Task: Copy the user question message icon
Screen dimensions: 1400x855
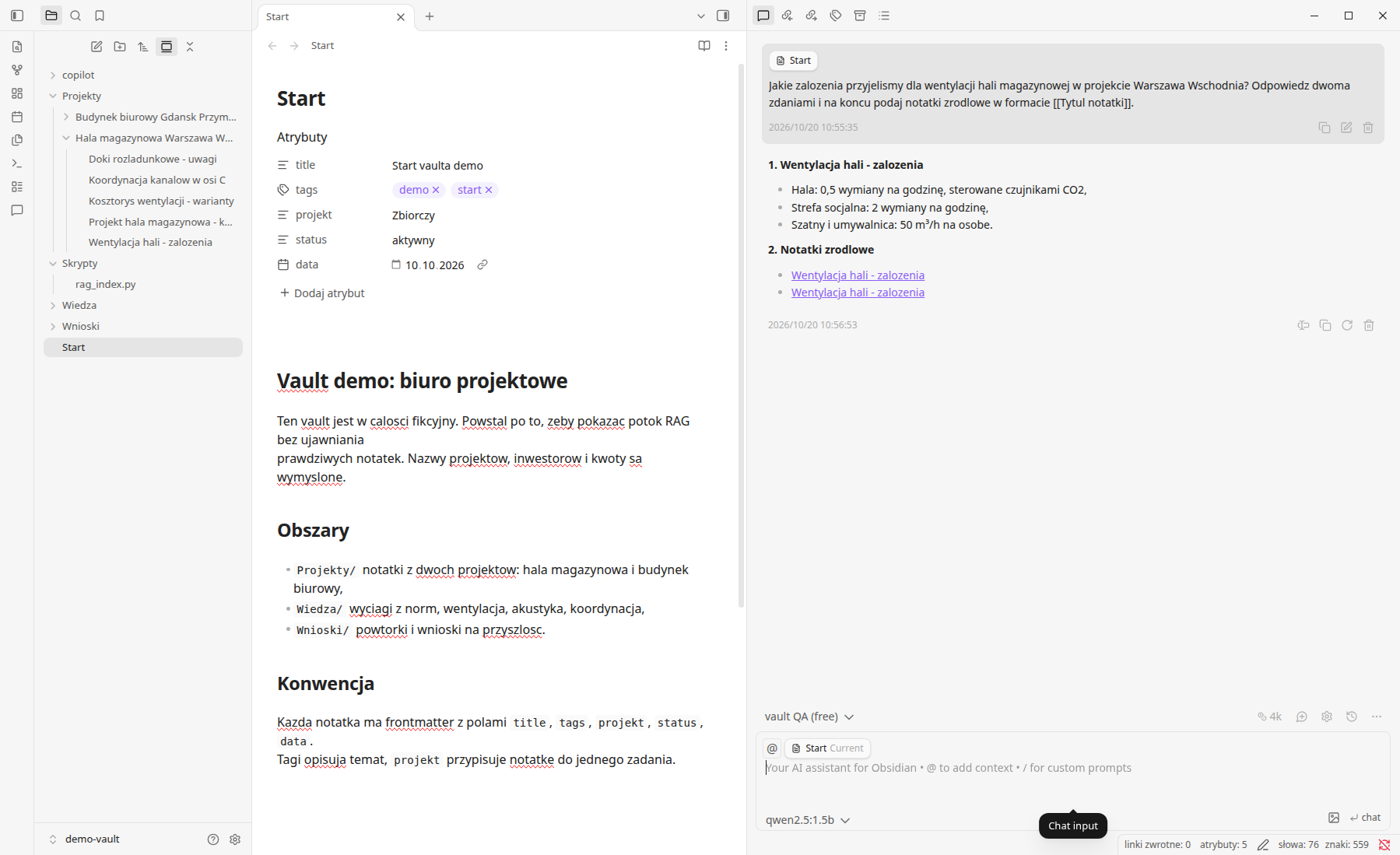Action: point(1325,128)
